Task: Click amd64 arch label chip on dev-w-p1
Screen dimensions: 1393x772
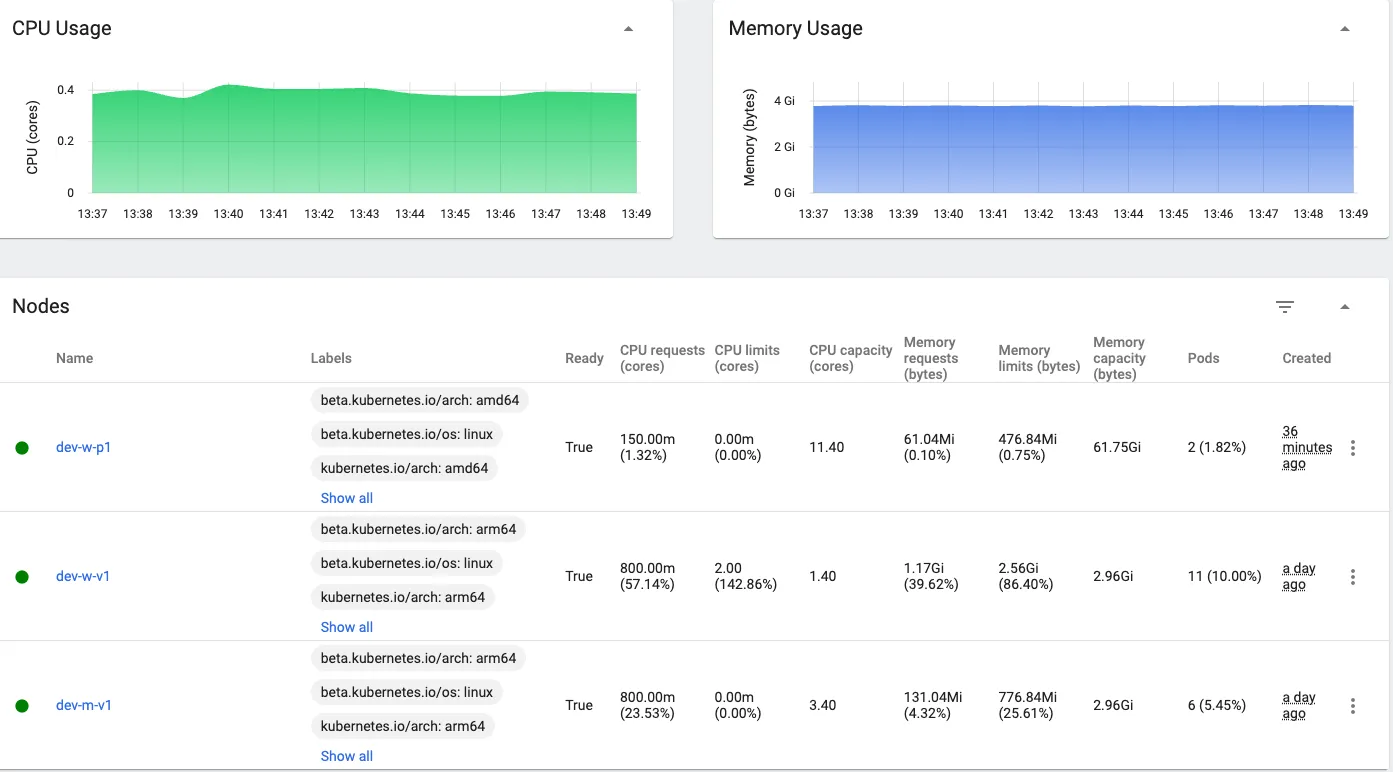Action: click(x=404, y=468)
